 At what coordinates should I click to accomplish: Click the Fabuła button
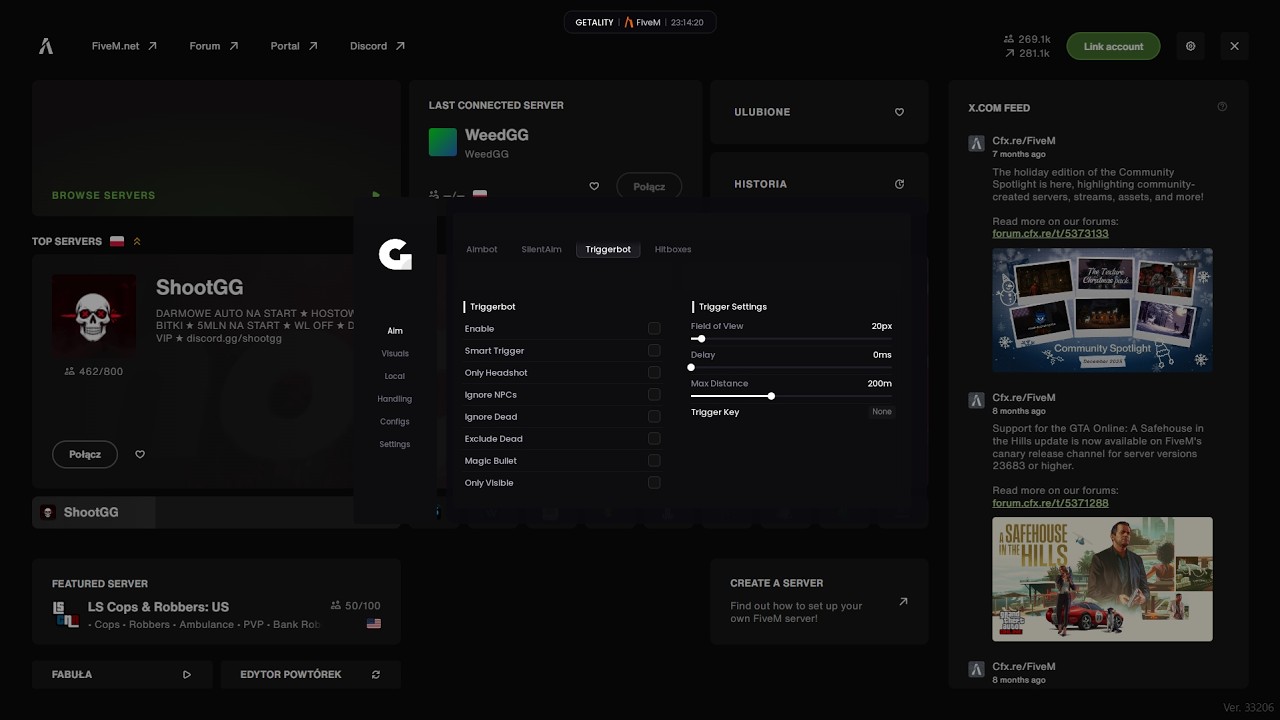point(122,675)
